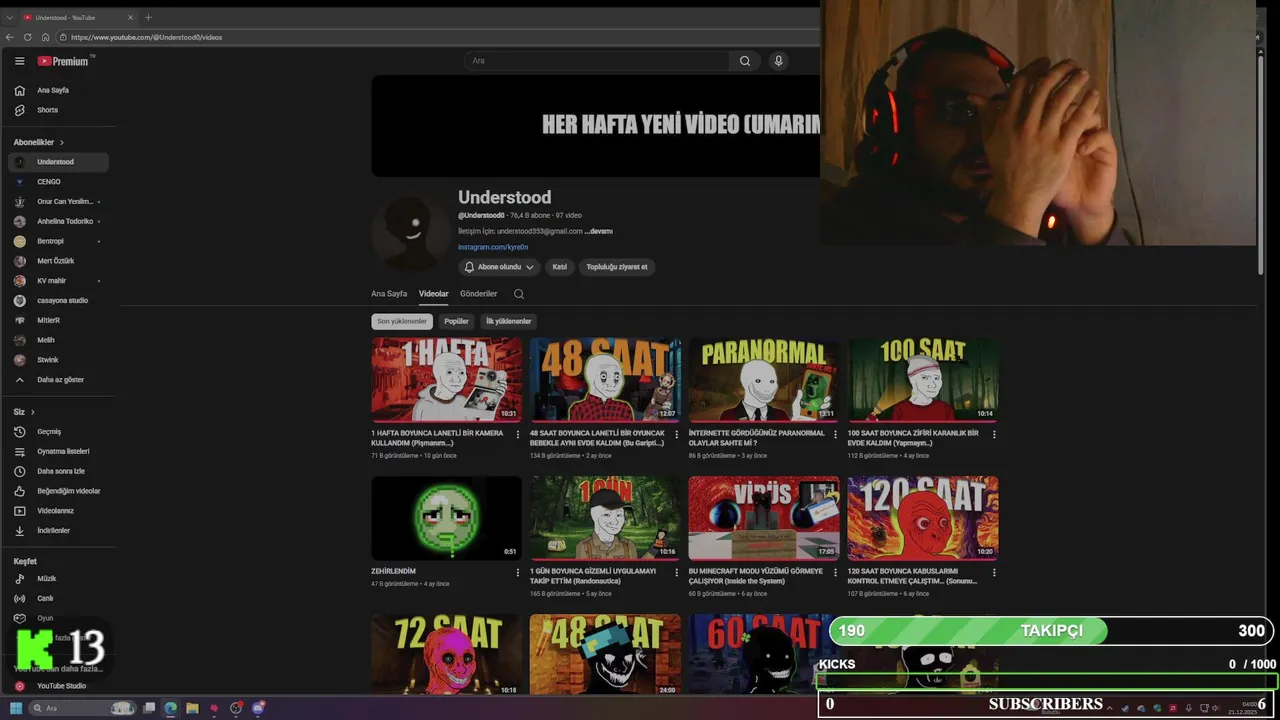Expand channel description with ...devamı
The image size is (1280, 720).
point(599,231)
